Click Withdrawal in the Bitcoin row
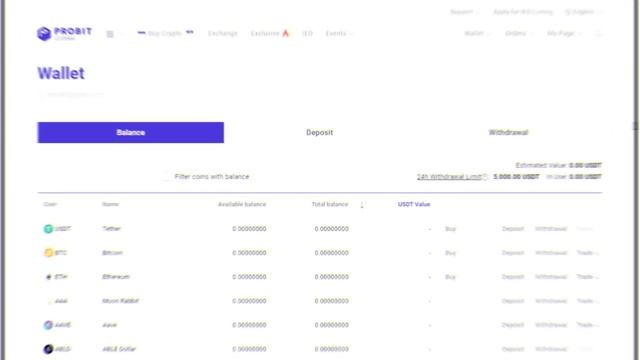This screenshot has width=640, height=360. (x=551, y=253)
